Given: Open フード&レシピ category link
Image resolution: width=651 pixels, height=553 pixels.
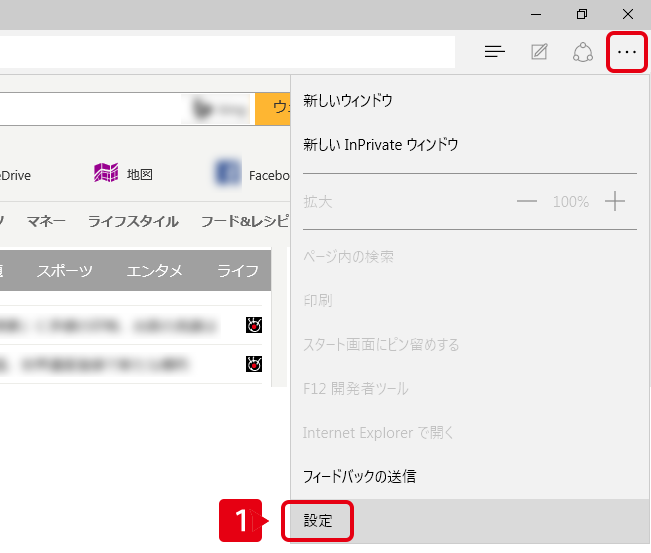Looking at the screenshot, I should tap(245, 221).
